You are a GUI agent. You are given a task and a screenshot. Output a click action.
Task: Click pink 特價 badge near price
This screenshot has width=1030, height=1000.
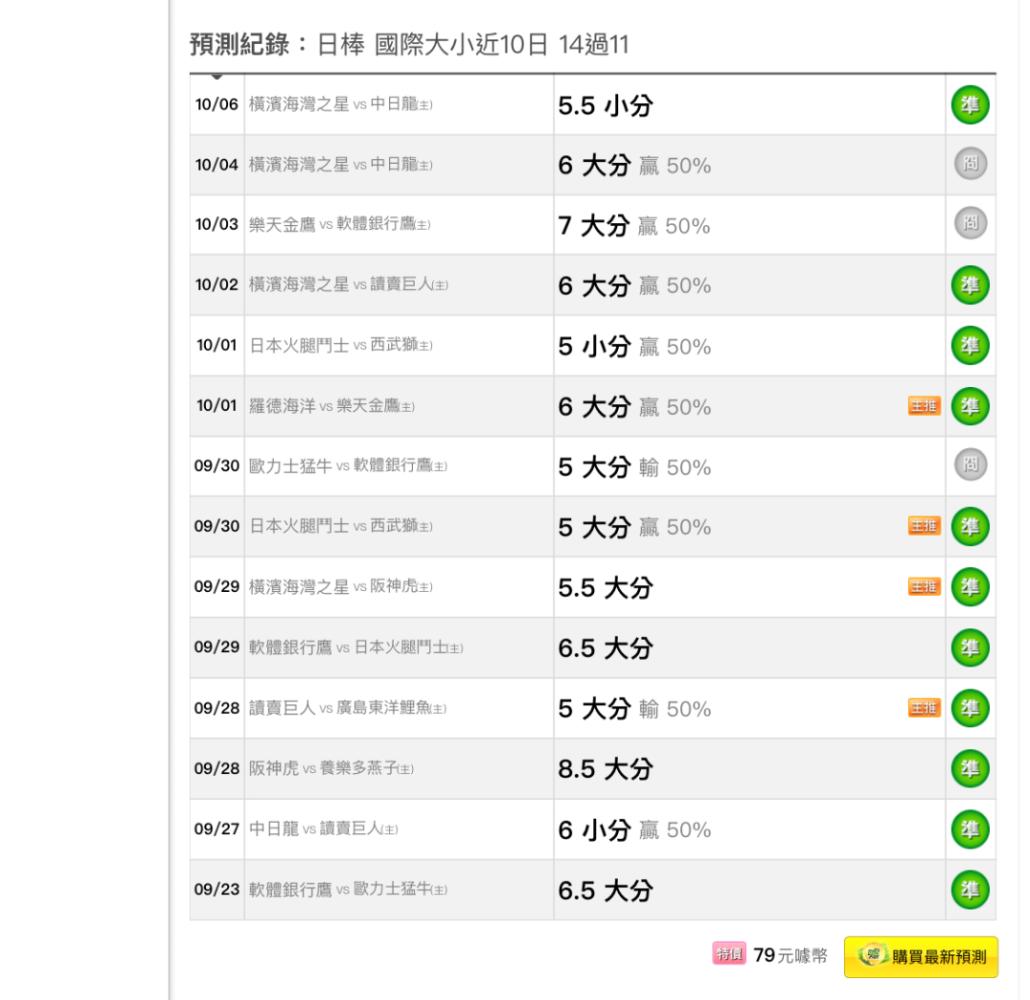tap(728, 953)
